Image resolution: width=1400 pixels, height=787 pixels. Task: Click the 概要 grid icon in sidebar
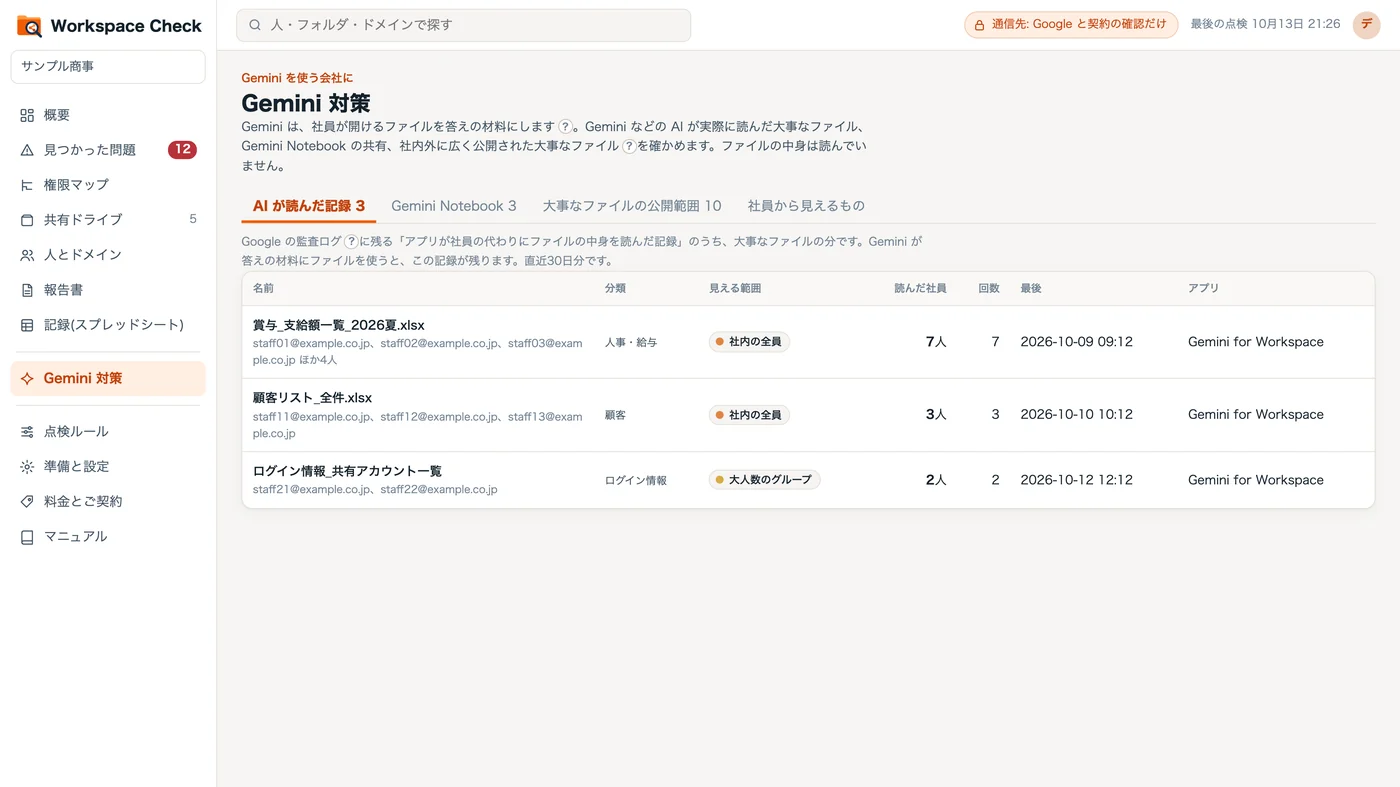[27, 115]
